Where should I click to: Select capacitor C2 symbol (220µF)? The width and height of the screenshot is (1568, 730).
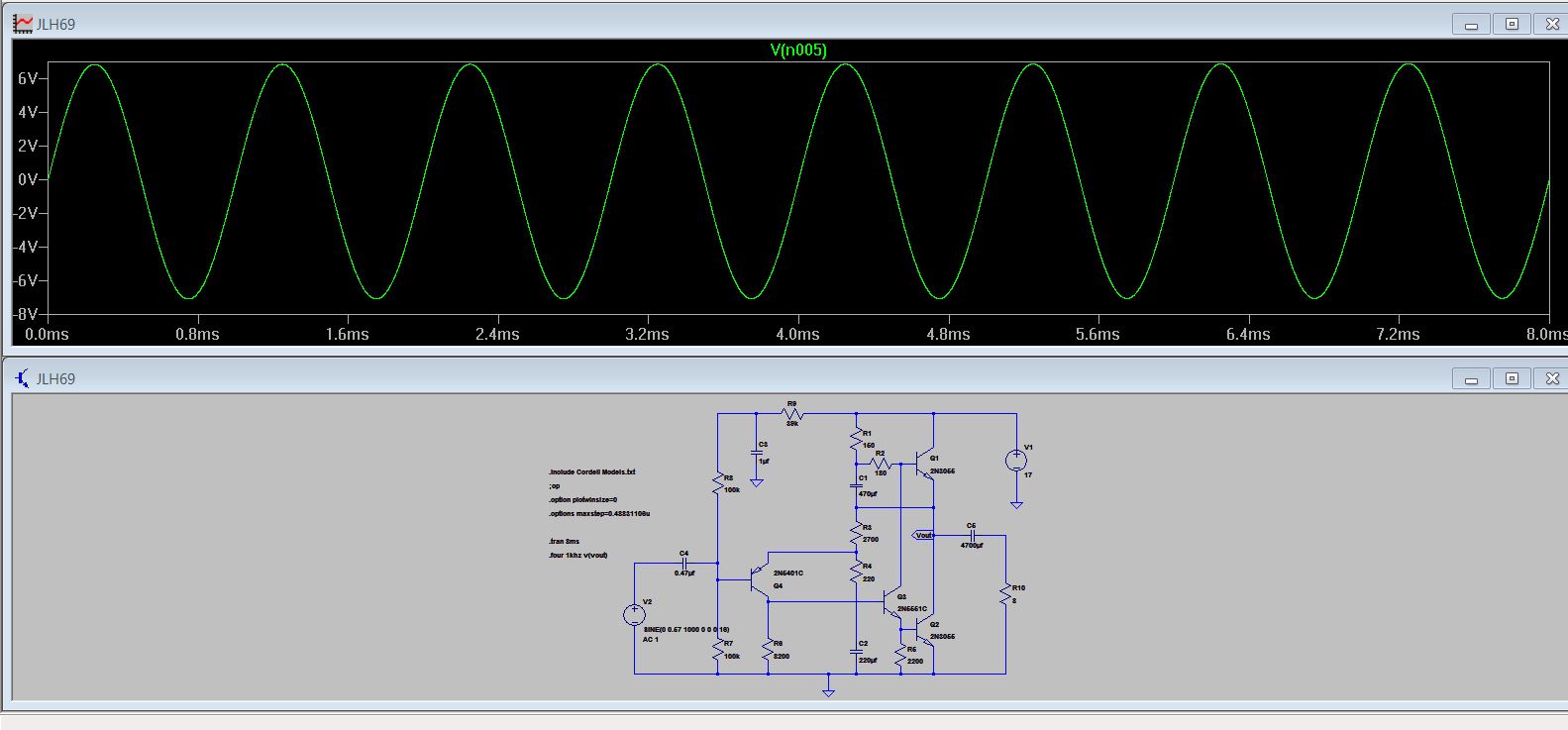pos(856,651)
